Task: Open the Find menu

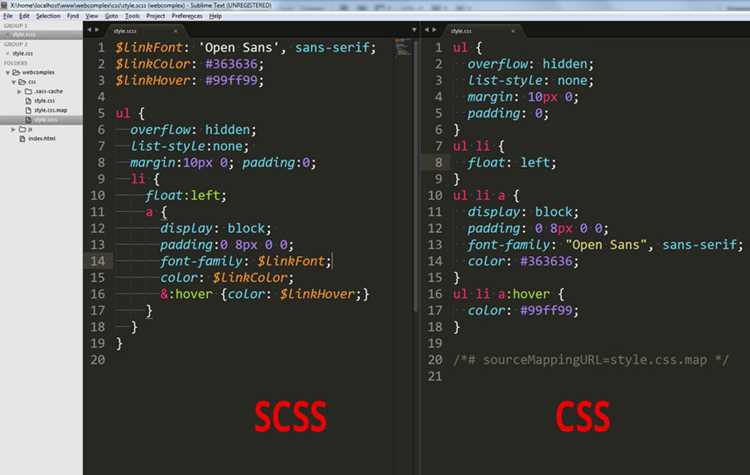Action: [73, 16]
